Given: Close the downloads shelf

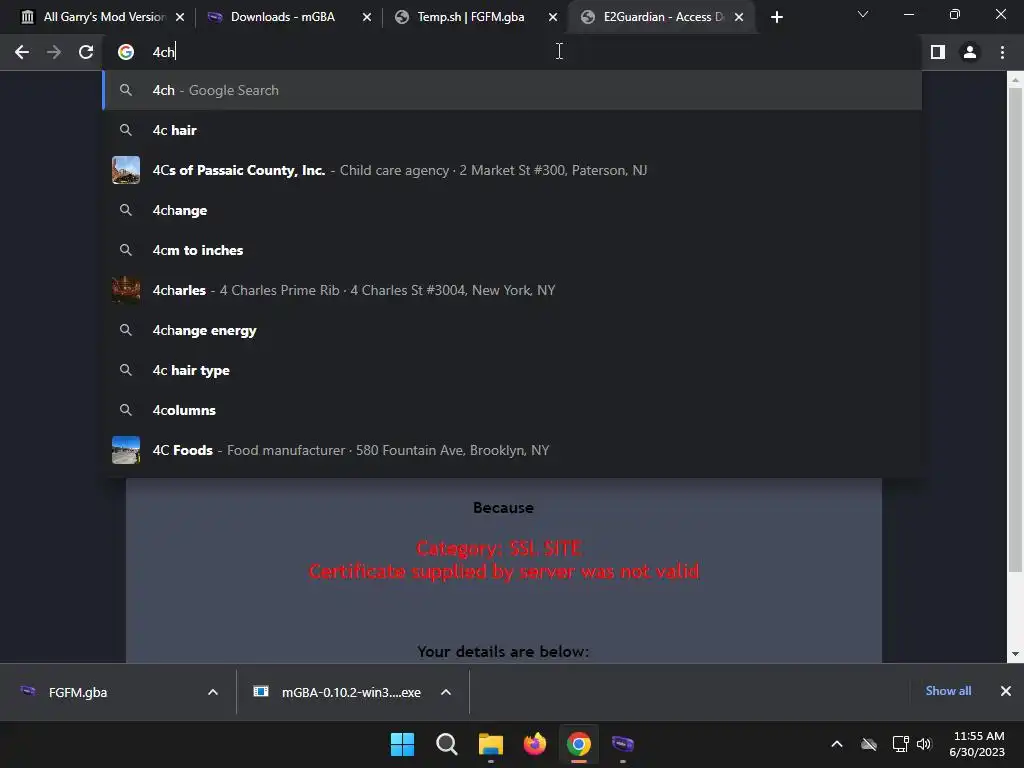Looking at the screenshot, I should pos(1006,691).
